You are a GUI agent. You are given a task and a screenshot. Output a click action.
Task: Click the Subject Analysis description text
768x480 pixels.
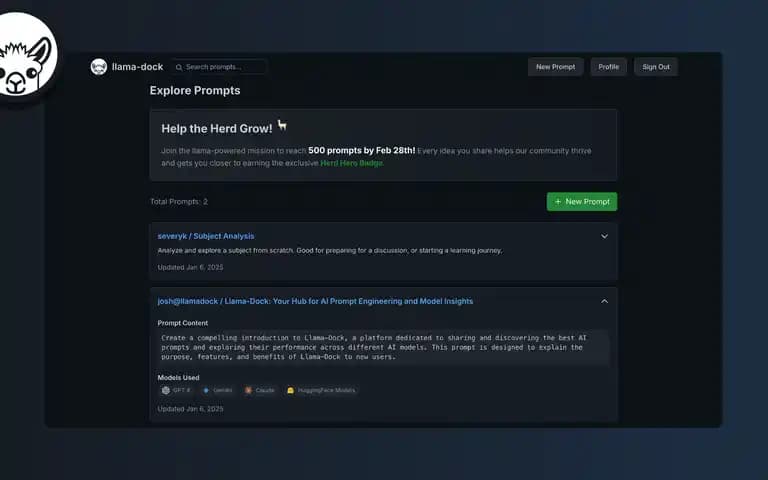330,250
